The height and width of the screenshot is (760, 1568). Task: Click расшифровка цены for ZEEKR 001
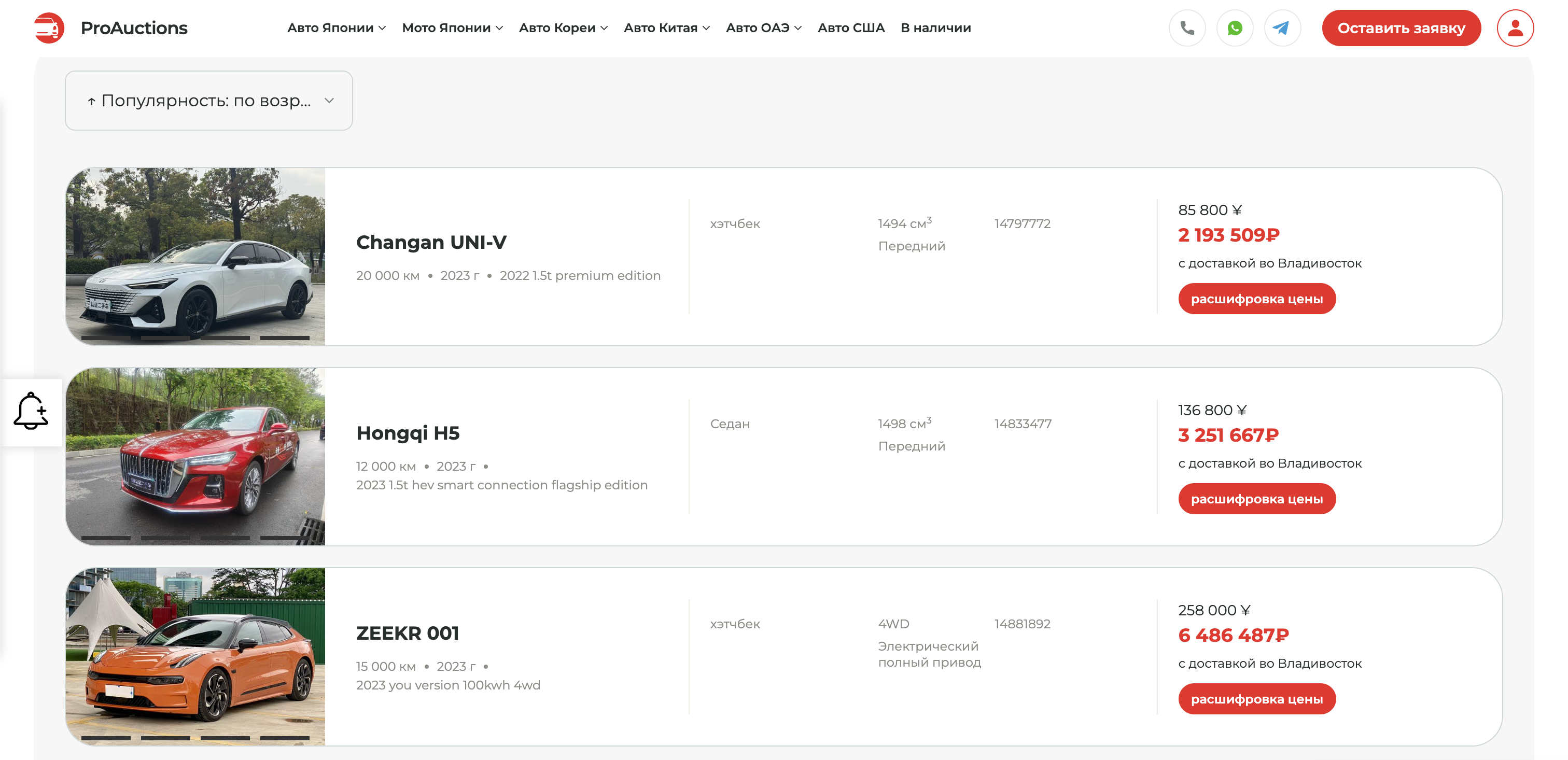(x=1256, y=699)
